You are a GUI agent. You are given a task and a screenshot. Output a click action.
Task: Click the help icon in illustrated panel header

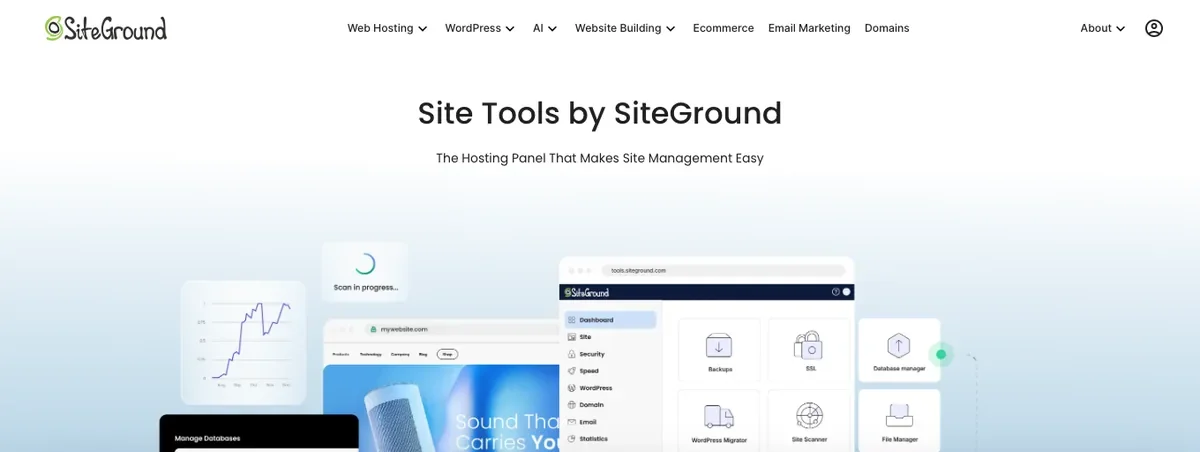point(836,292)
